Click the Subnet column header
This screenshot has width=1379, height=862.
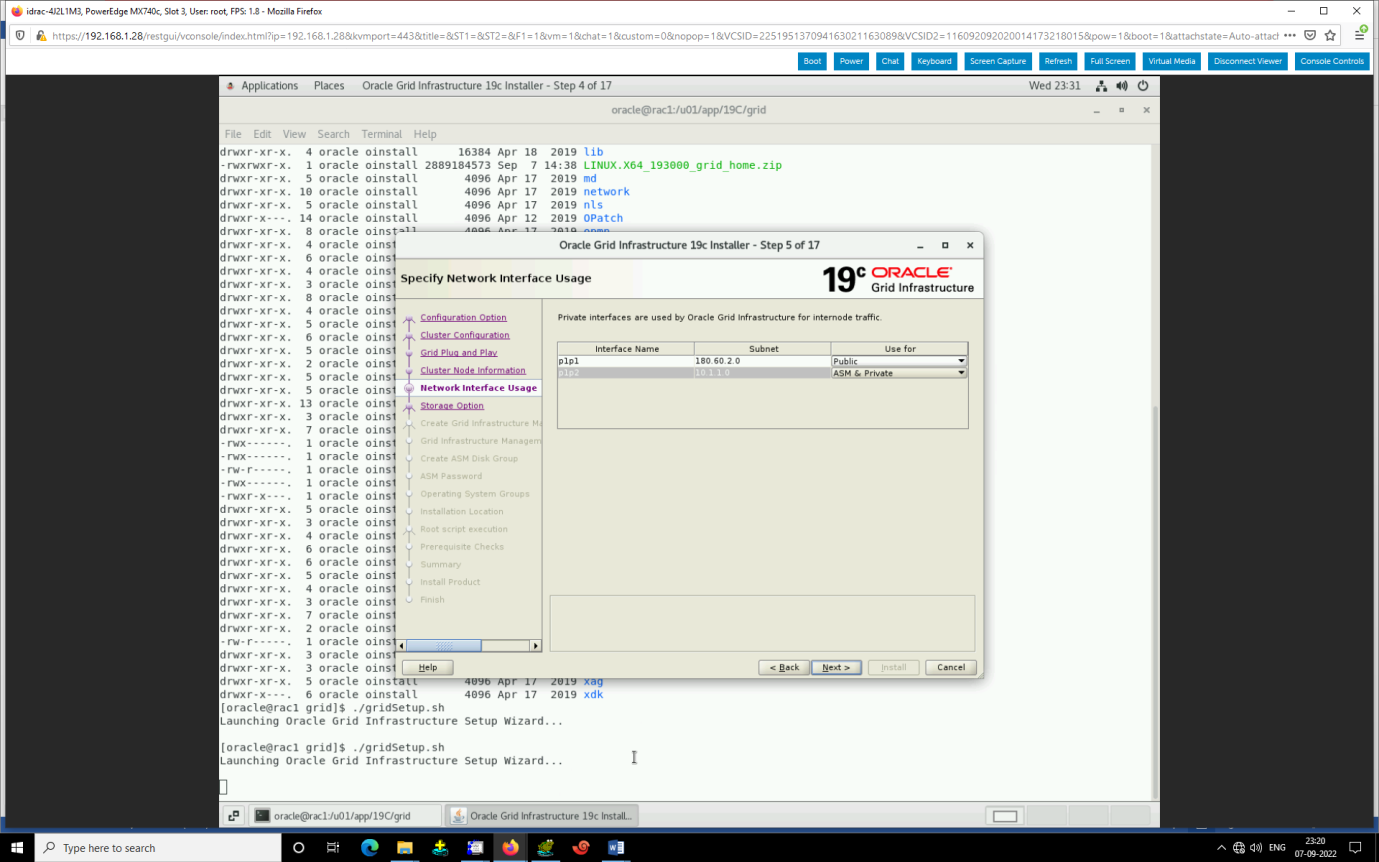pos(762,349)
